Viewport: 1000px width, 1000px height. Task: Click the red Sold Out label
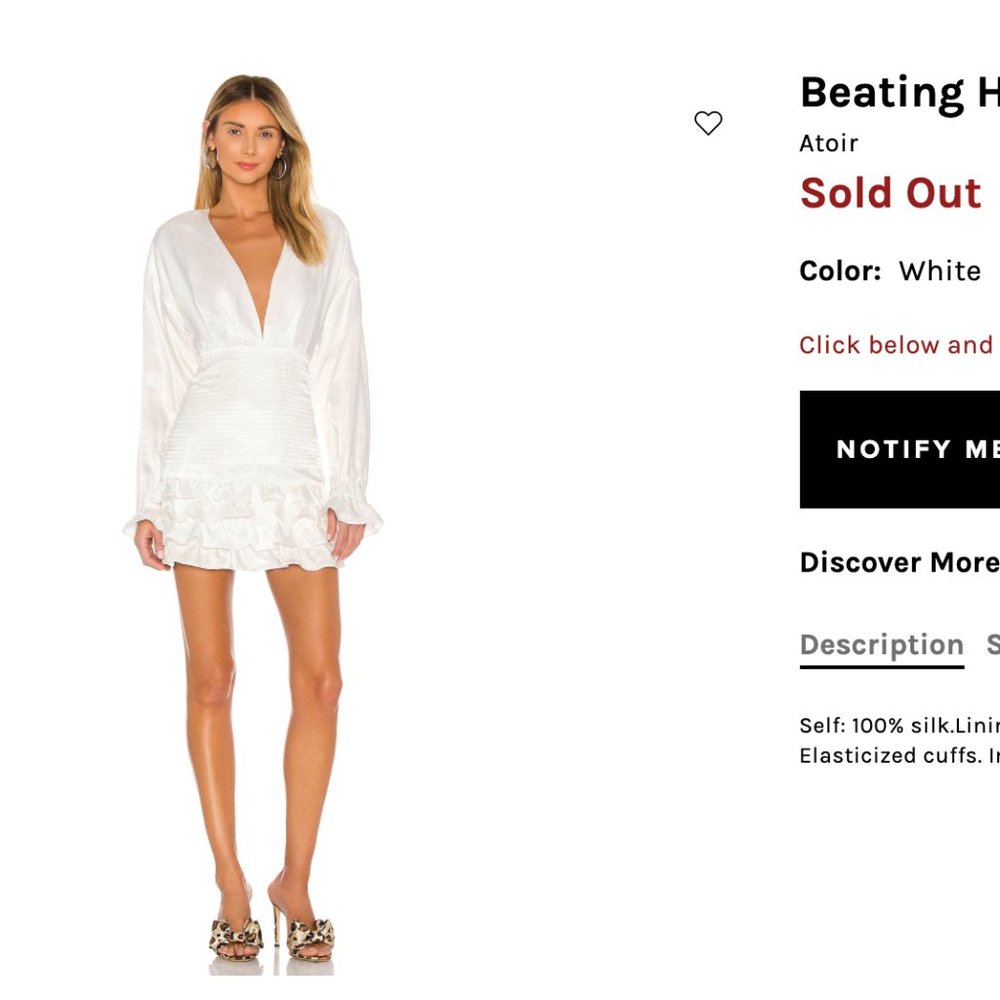tap(890, 193)
